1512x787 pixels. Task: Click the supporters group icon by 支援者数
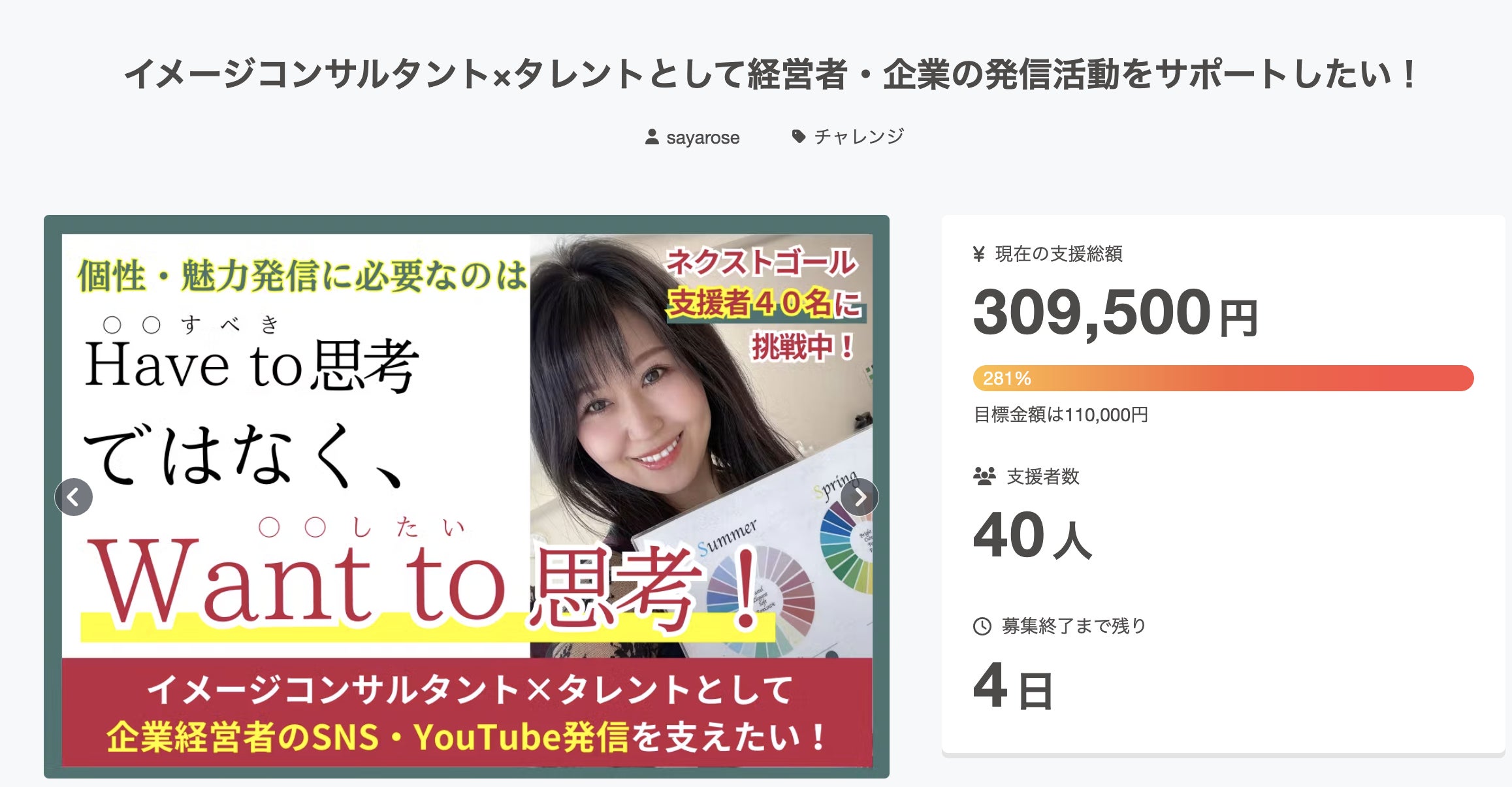tap(984, 476)
